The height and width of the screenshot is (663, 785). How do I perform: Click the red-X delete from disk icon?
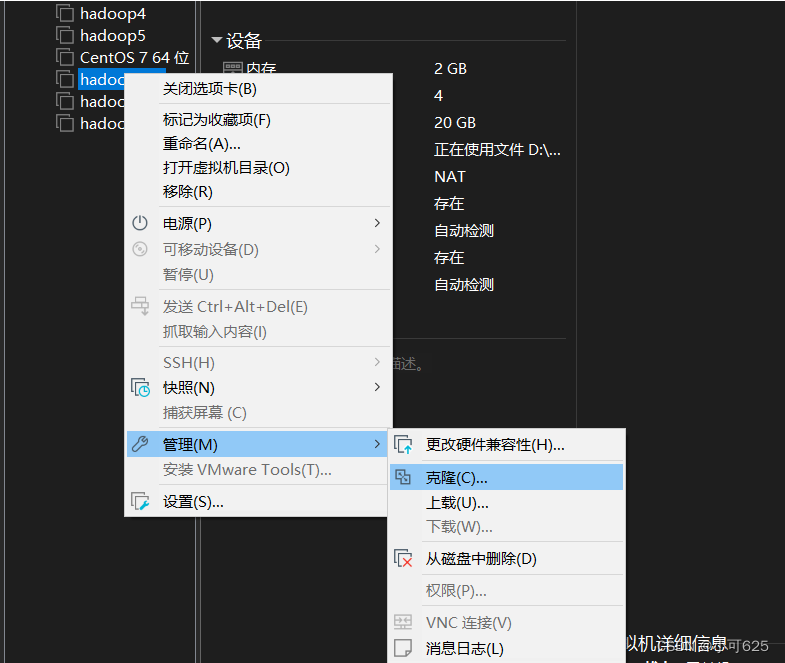[x=403, y=558]
